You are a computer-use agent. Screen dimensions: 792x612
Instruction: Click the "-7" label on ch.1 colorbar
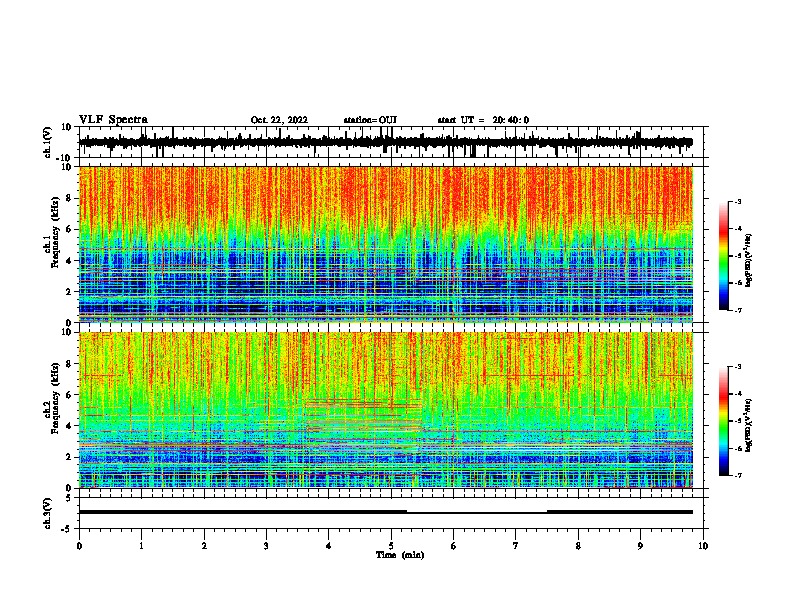click(x=738, y=310)
